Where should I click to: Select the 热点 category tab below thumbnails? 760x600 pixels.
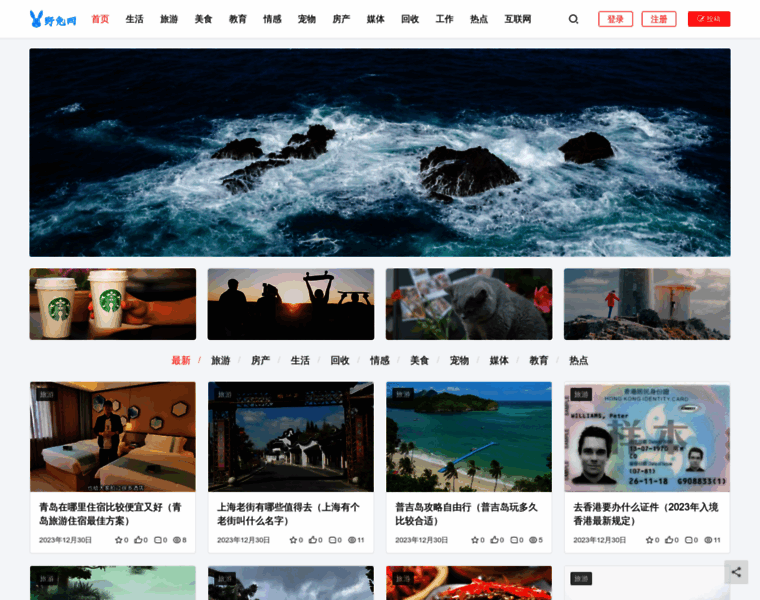click(578, 361)
